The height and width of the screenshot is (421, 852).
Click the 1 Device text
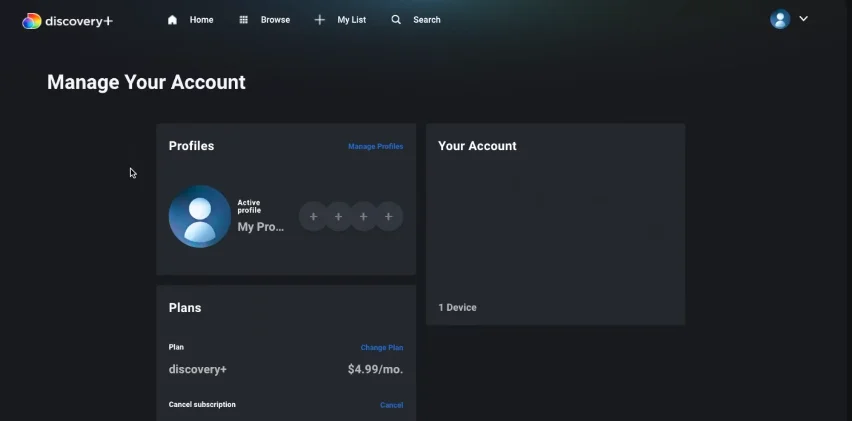click(457, 307)
